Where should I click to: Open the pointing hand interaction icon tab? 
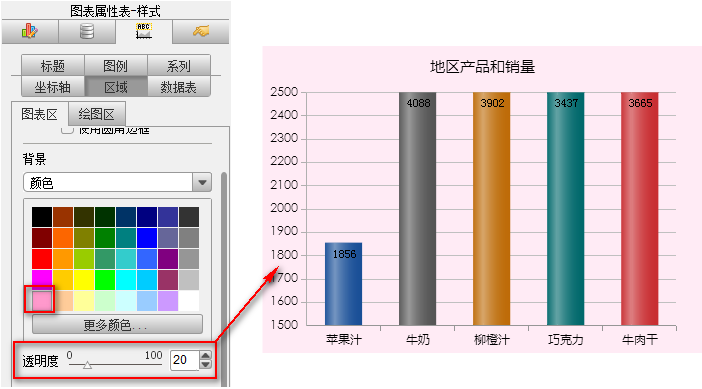[x=201, y=31]
